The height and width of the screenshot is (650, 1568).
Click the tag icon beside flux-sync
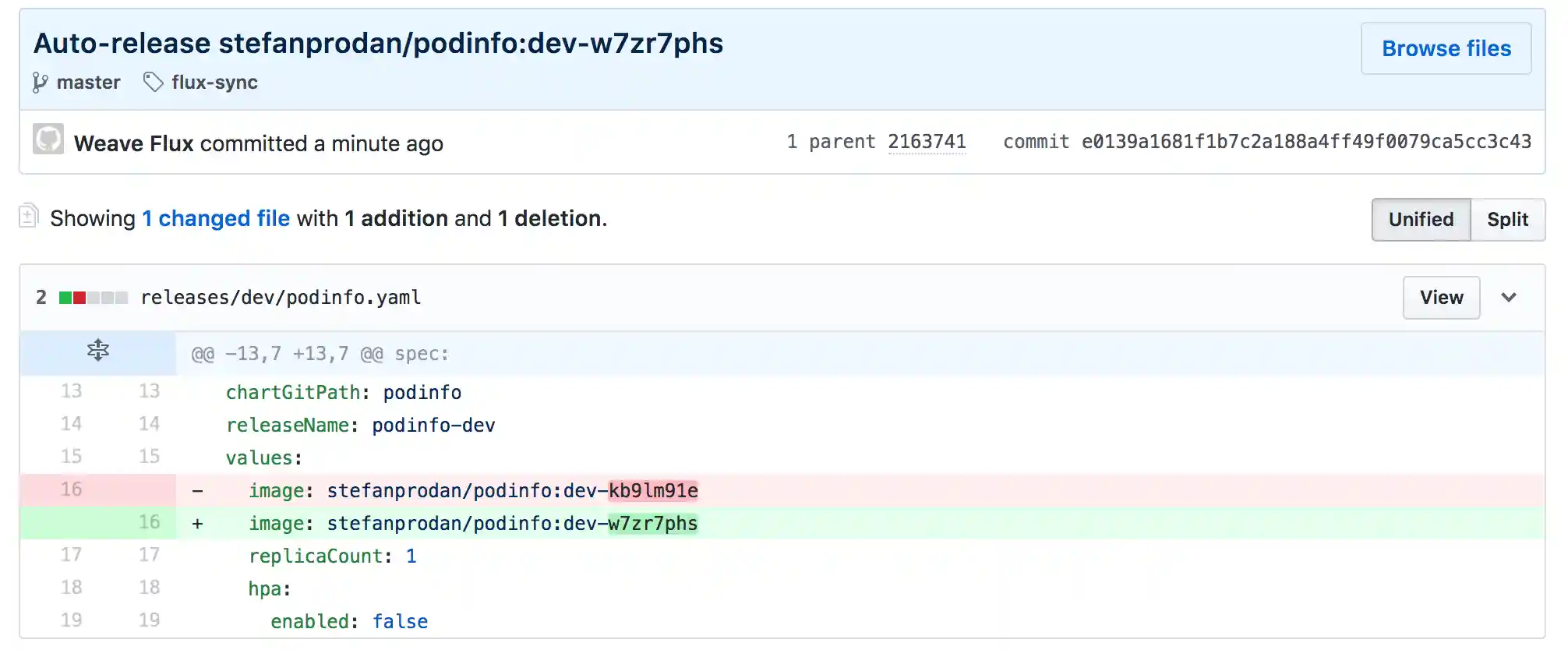[153, 81]
